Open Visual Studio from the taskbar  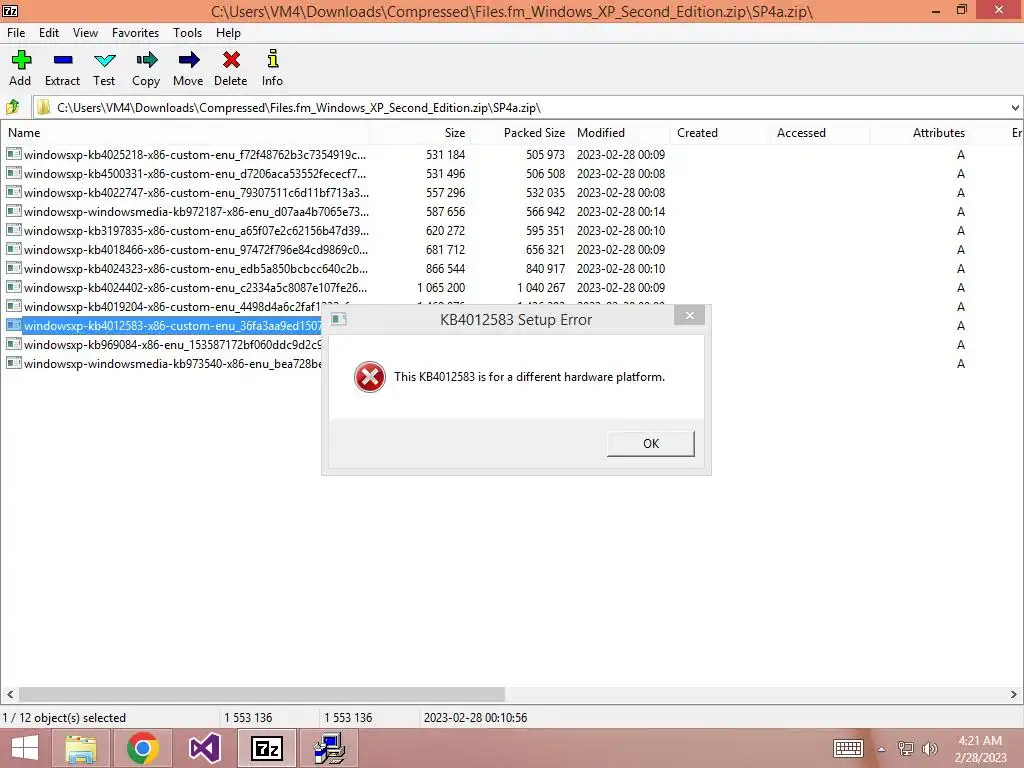click(x=204, y=748)
